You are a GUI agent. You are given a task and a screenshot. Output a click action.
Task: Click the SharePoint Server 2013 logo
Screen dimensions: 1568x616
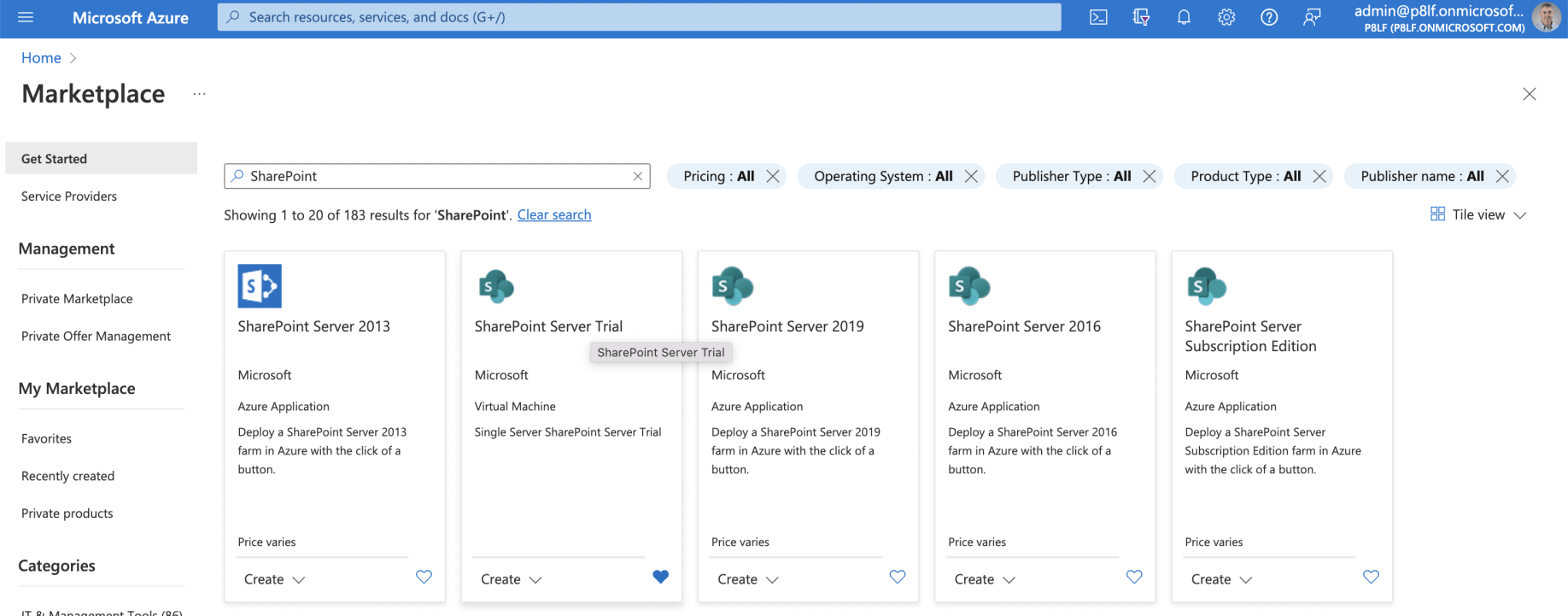(260, 286)
